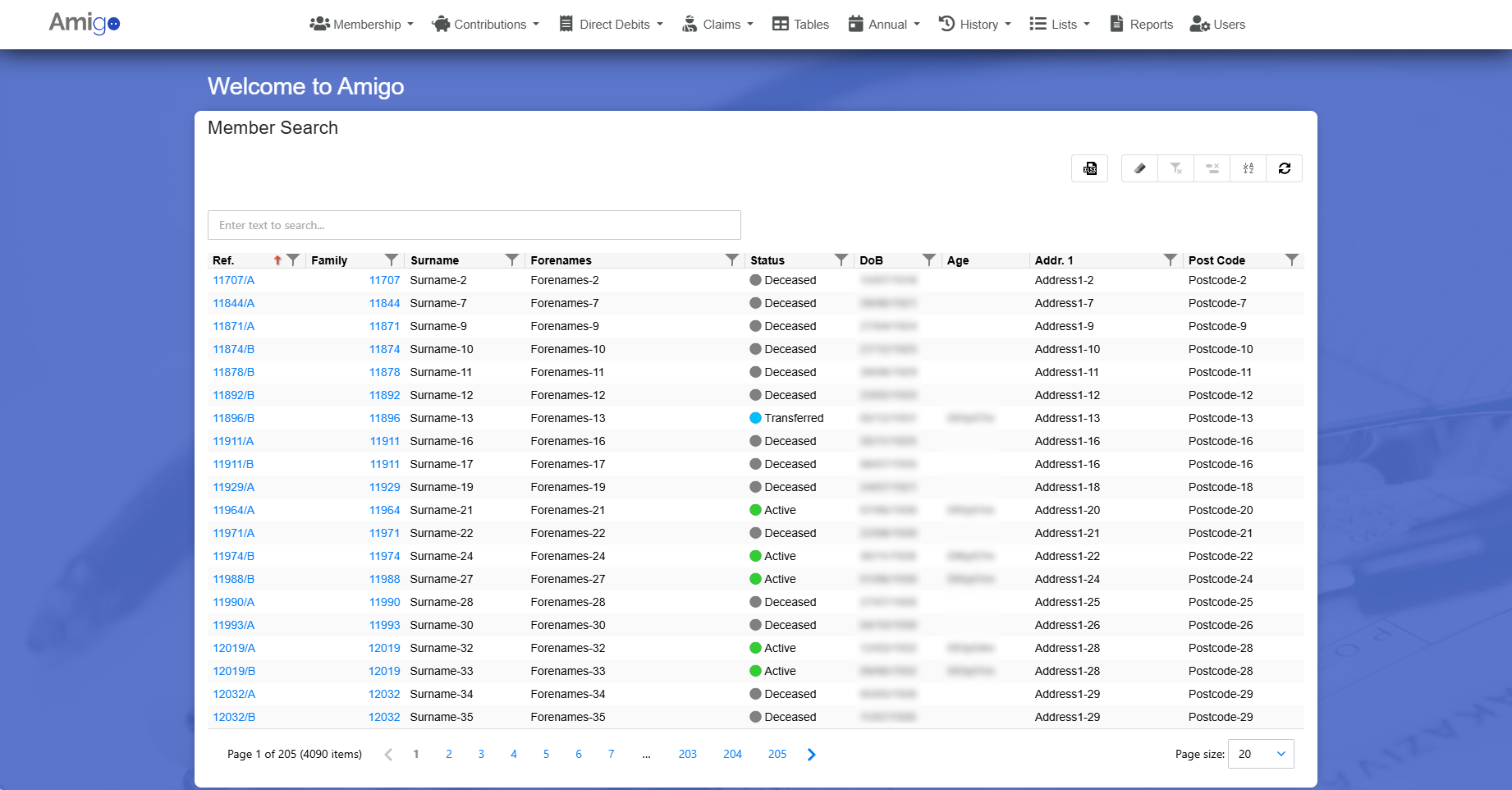Open the Surname column filter icon
The width and height of the screenshot is (1512, 790).
pos(512,260)
